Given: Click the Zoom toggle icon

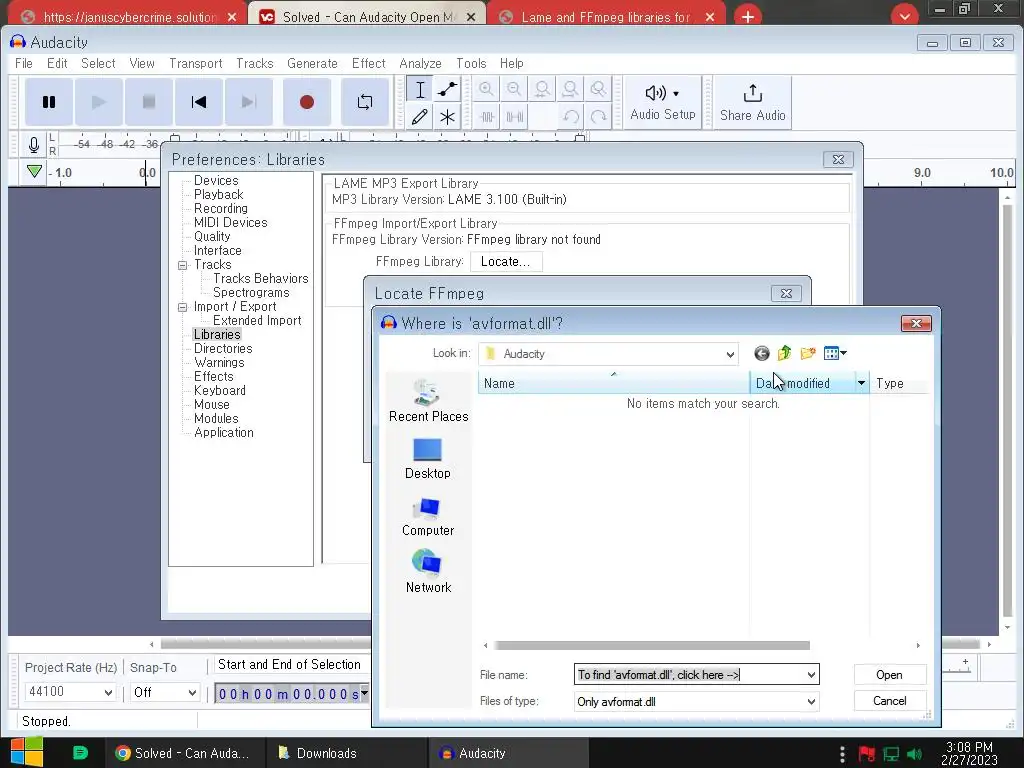Looking at the screenshot, I should point(598,89).
